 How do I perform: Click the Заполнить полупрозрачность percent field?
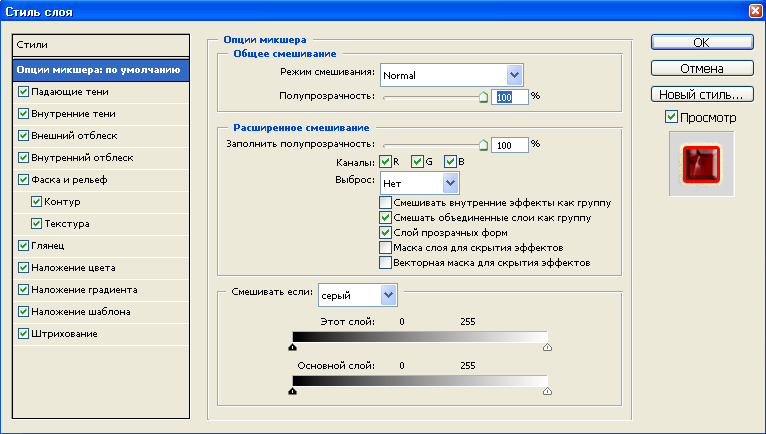click(510, 145)
